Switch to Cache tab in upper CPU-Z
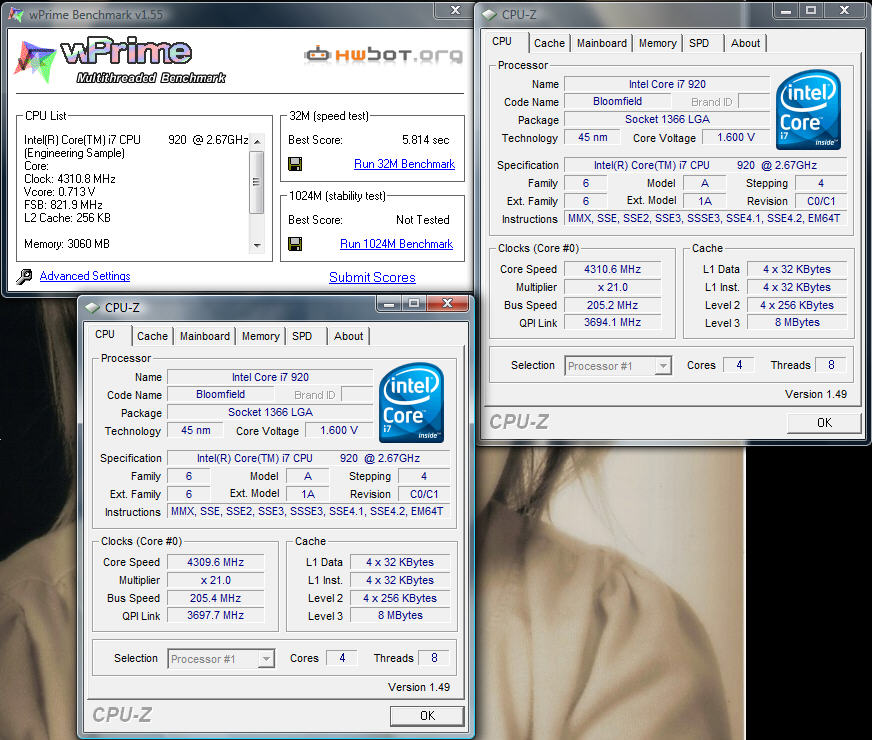Image resolution: width=872 pixels, height=740 pixels. point(549,43)
